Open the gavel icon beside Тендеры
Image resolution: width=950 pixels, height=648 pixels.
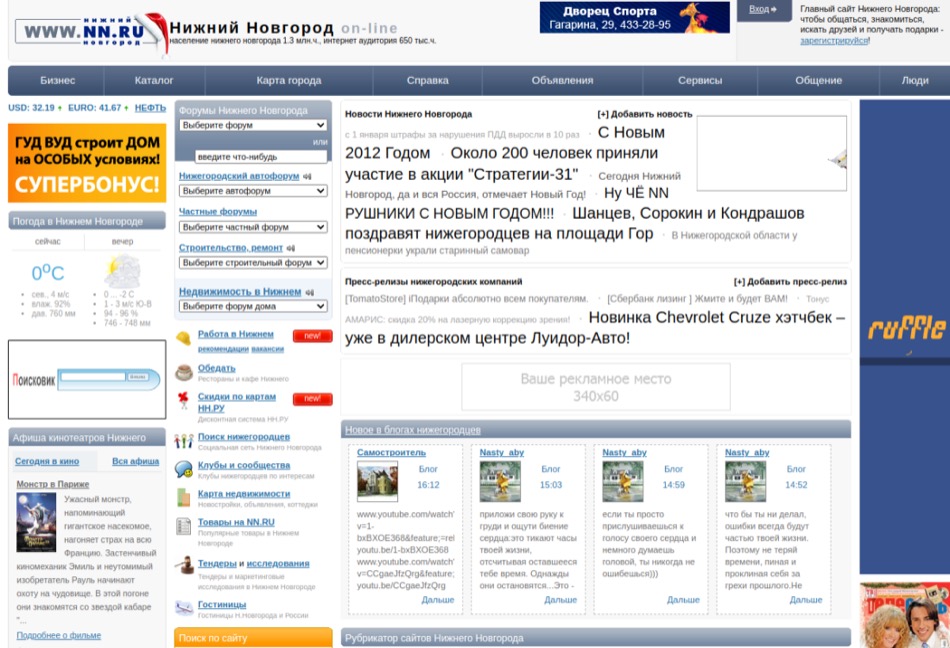pyautogui.click(x=184, y=565)
